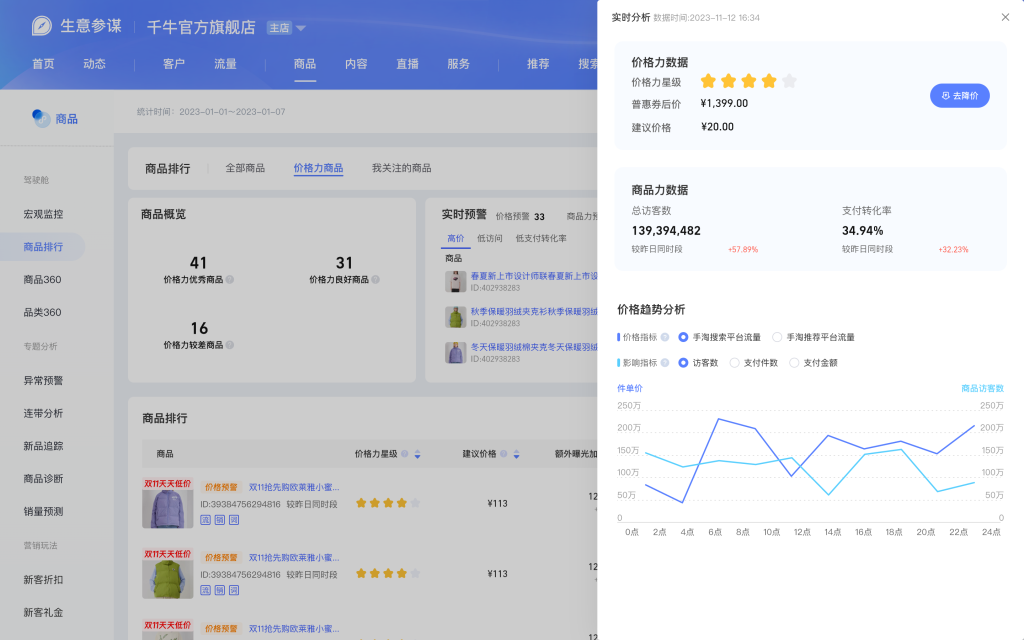Viewport: 1024px width, 640px height.
Task: Click the third tag icon on green vest row
Action: [x=234, y=590]
